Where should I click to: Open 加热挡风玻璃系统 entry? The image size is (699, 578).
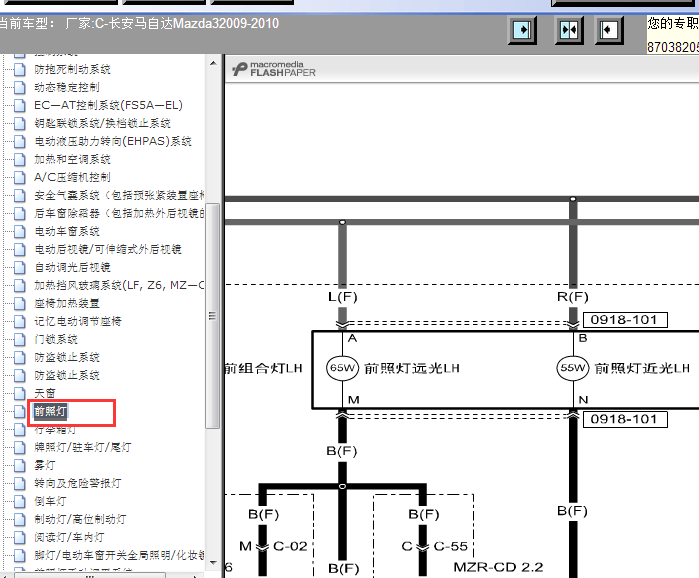click(119, 285)
